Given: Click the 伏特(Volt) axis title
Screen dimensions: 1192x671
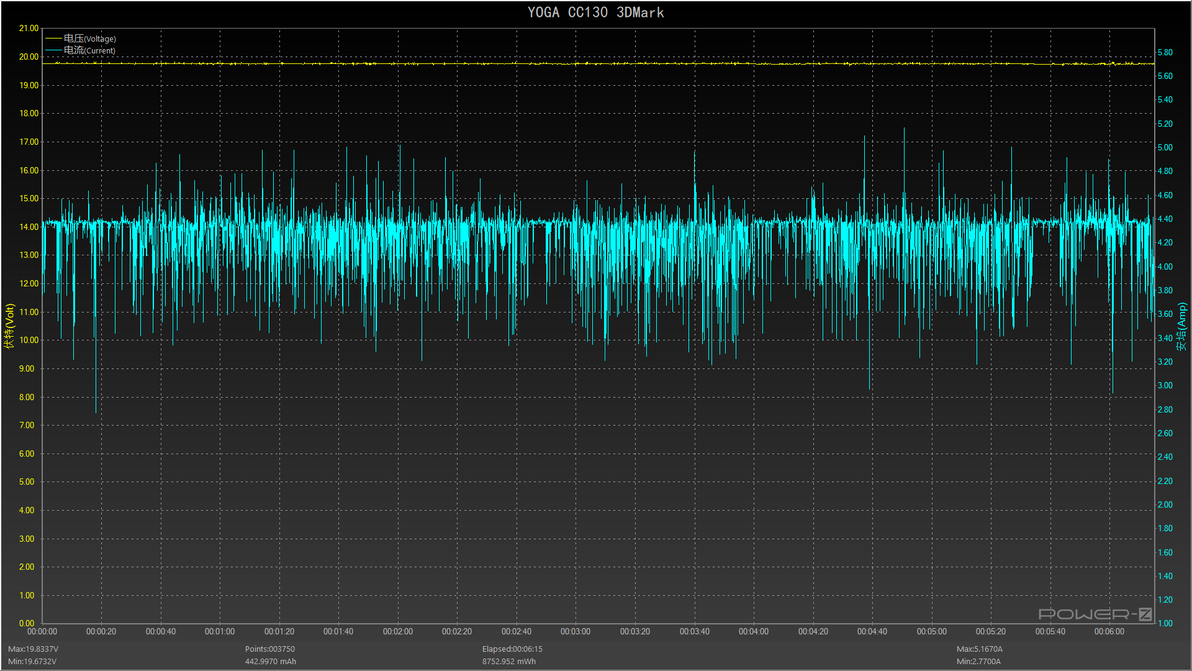Looking at the screenshot, I should click(x=9, y=326).
